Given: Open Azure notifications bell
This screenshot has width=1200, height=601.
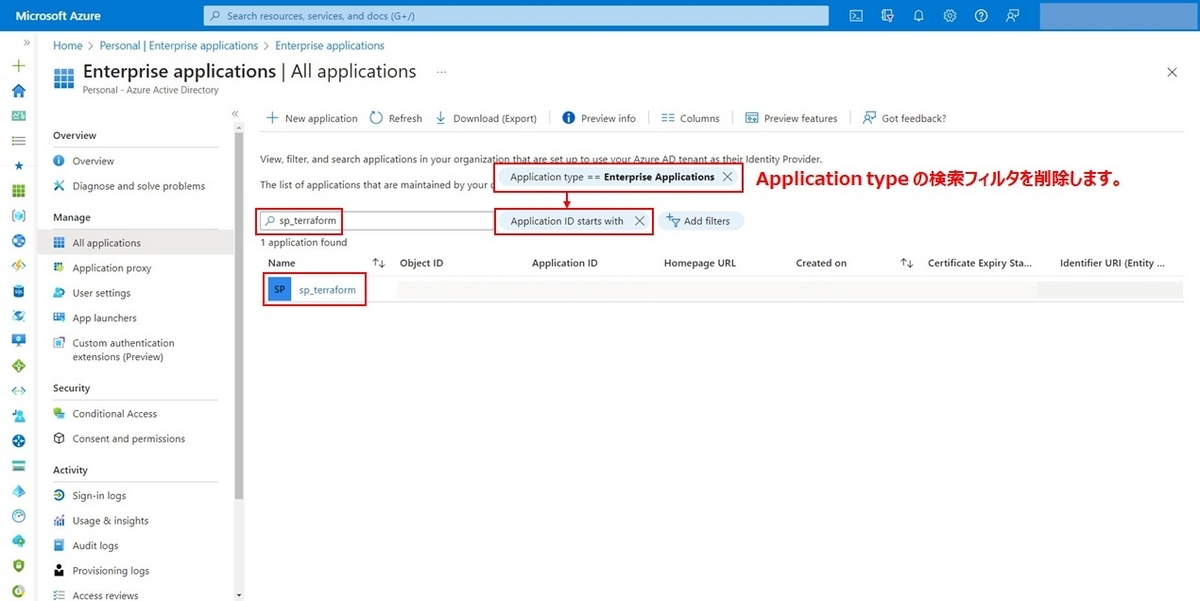Looking at the screenshot, I should (x=918, y=15).
